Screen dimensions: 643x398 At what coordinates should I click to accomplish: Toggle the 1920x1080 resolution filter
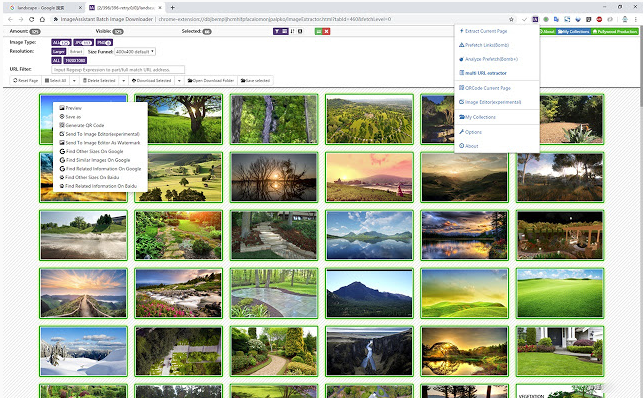[75, 60]
